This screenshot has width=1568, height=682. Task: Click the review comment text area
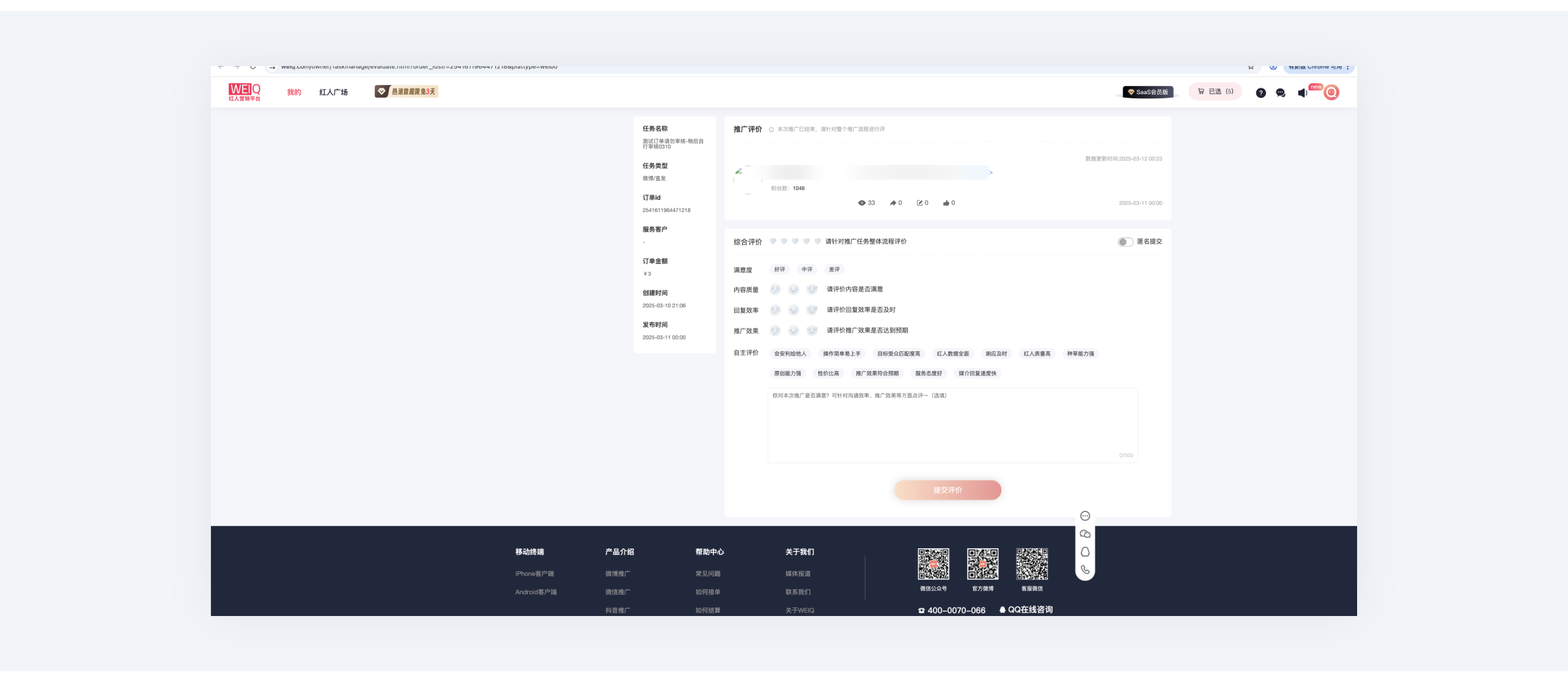[x=952, y=425]
